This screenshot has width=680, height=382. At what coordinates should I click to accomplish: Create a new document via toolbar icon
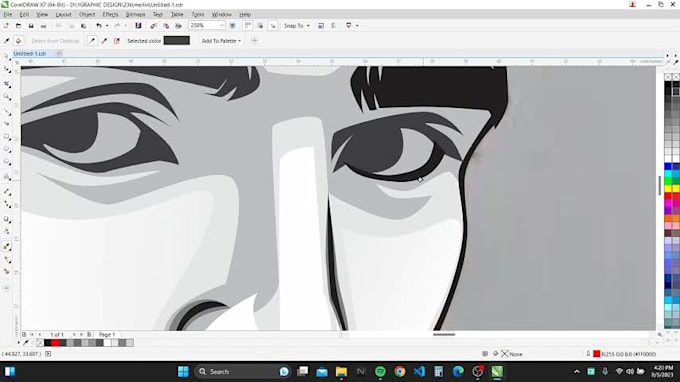point(6,26)
